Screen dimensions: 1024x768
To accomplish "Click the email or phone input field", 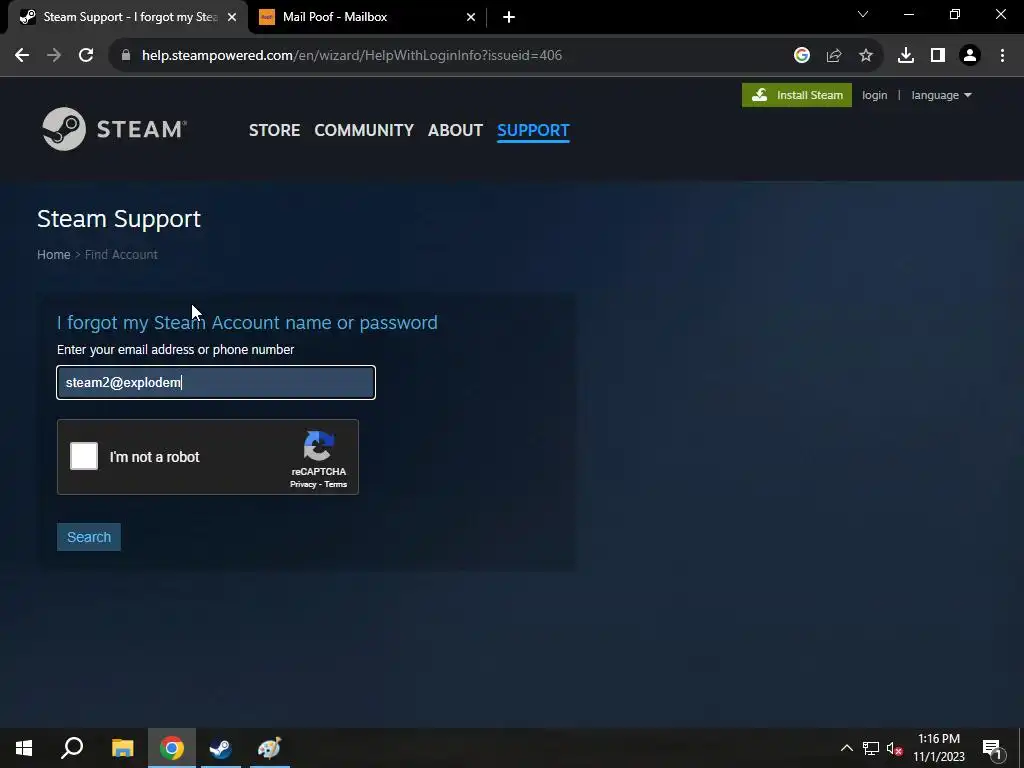I will coord(216,383).
